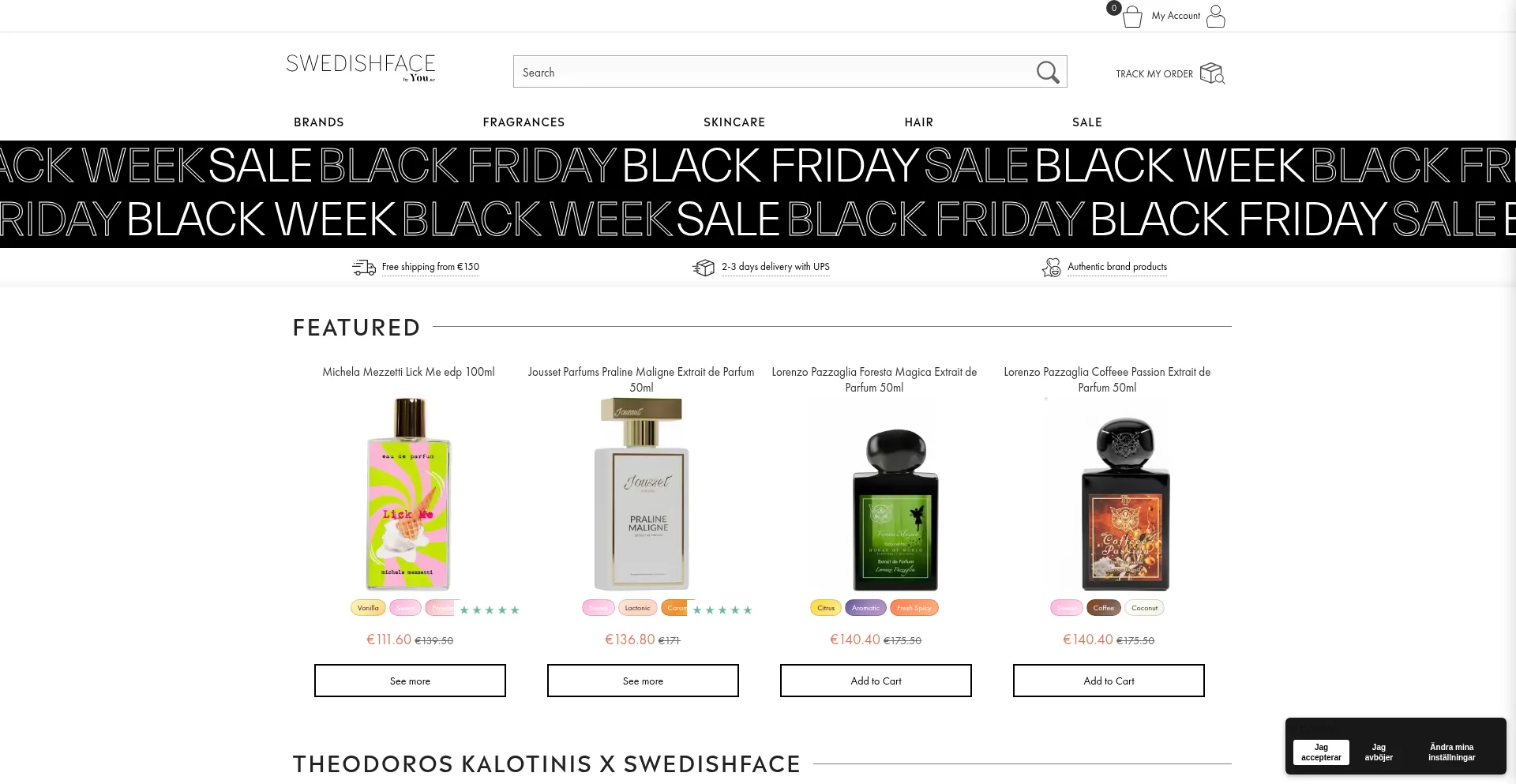1516x784 pixels.
Task: Click the UPS delivery box icon
Action: (x=703, y=268)
